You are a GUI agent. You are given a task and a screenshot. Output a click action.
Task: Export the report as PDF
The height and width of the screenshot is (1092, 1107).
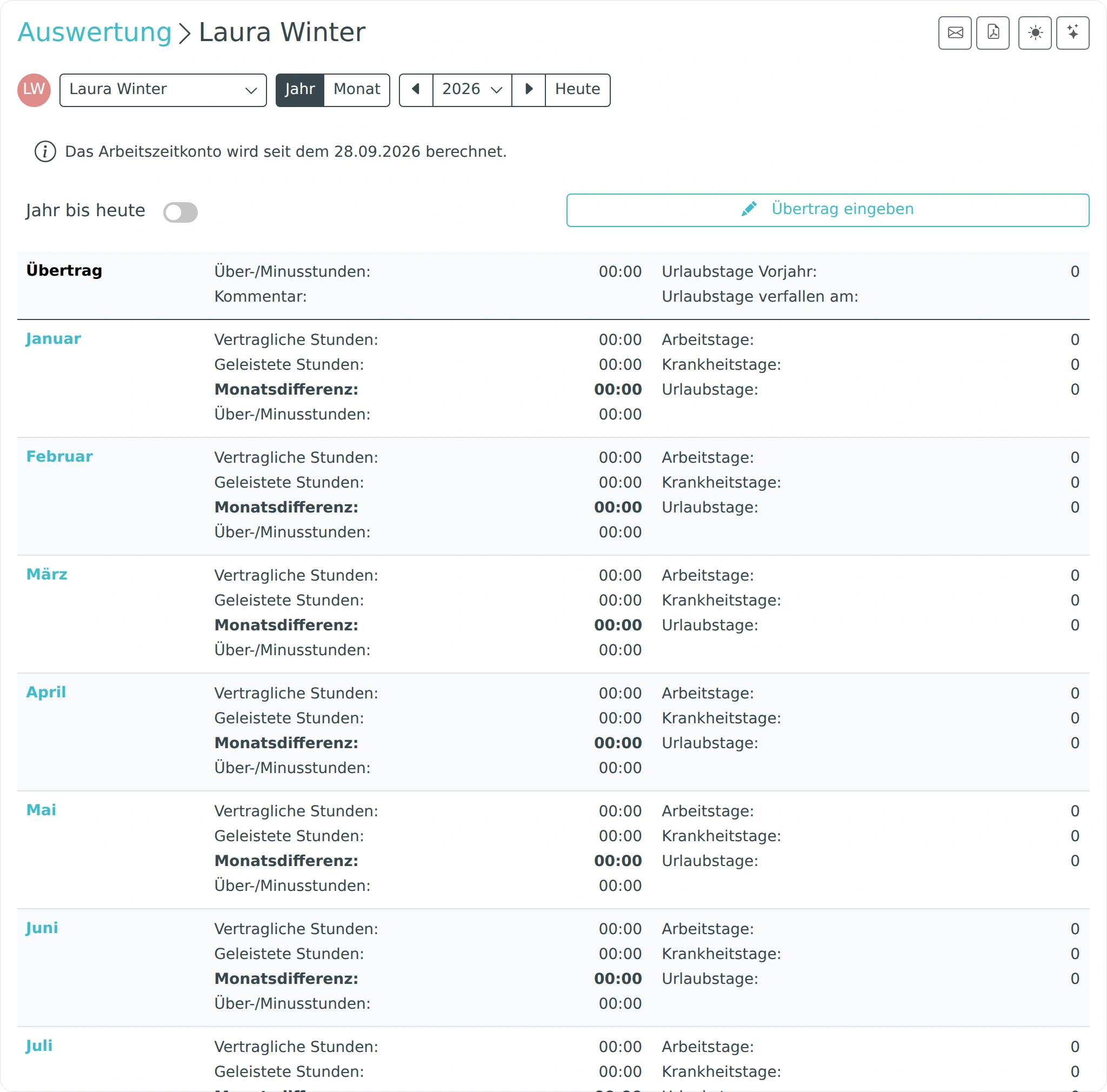993,33
